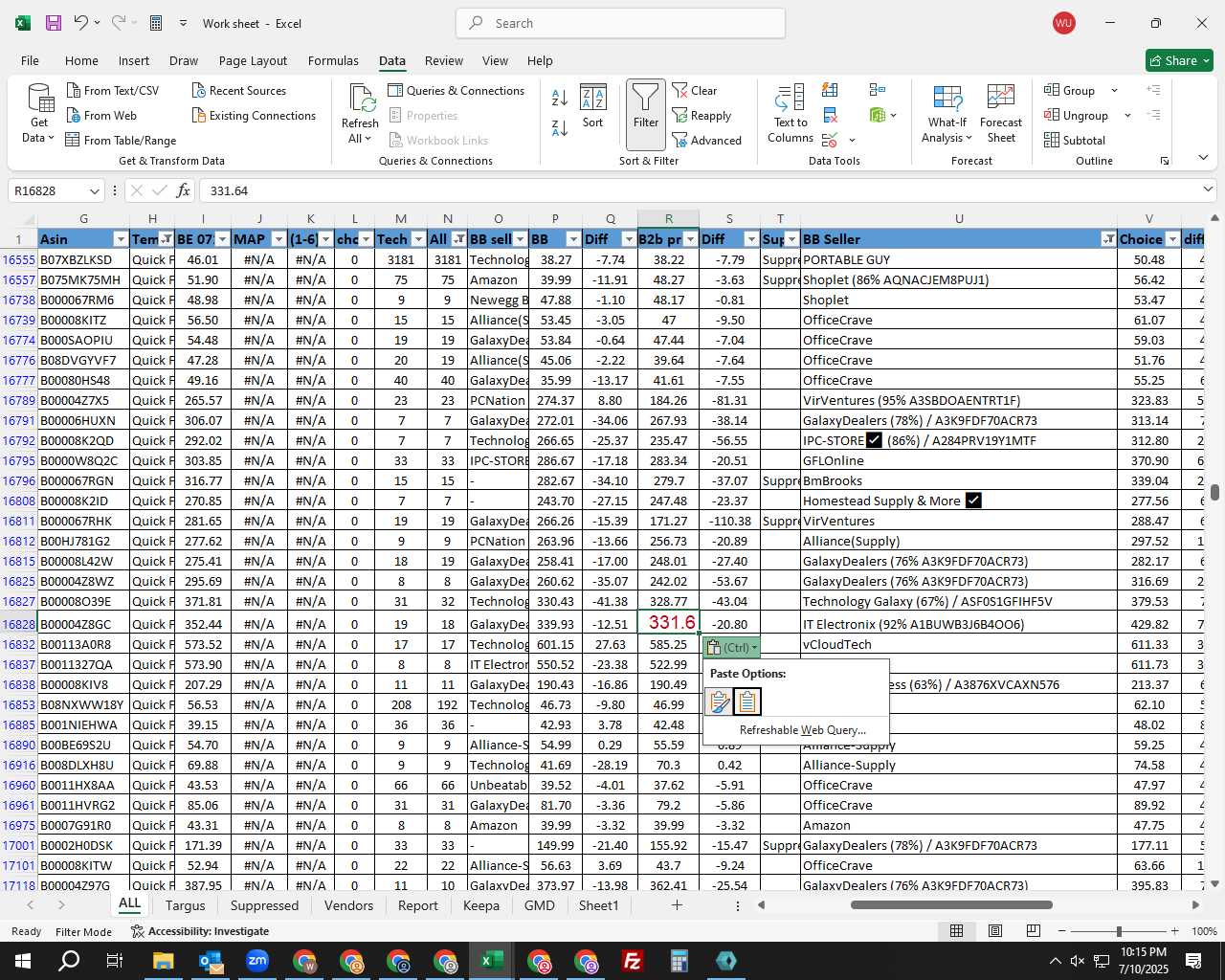
Task: Open Outlook from the taskbar
Action: click(x=211, y=961)
